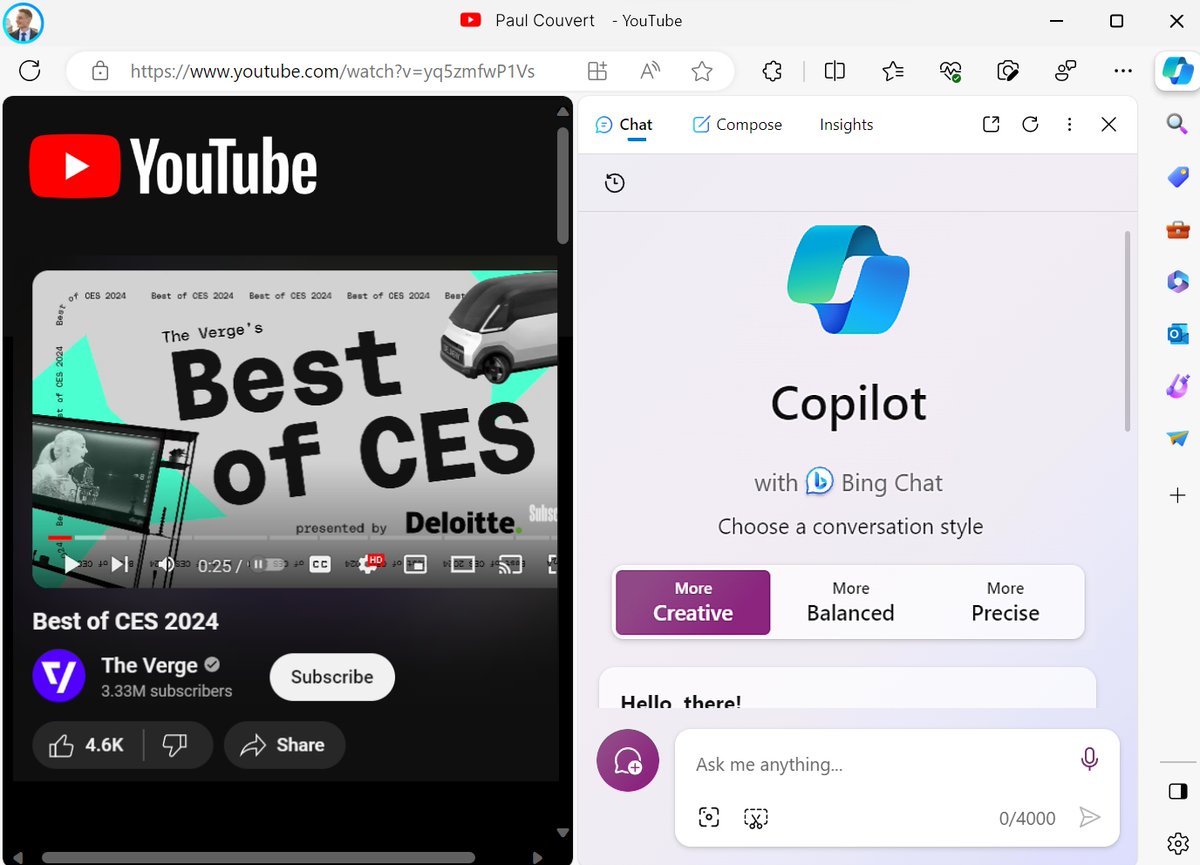The width and height of the screenshot is (1200, 865).
Task: Cast the video to a TV
Action: tap(510, 564)
